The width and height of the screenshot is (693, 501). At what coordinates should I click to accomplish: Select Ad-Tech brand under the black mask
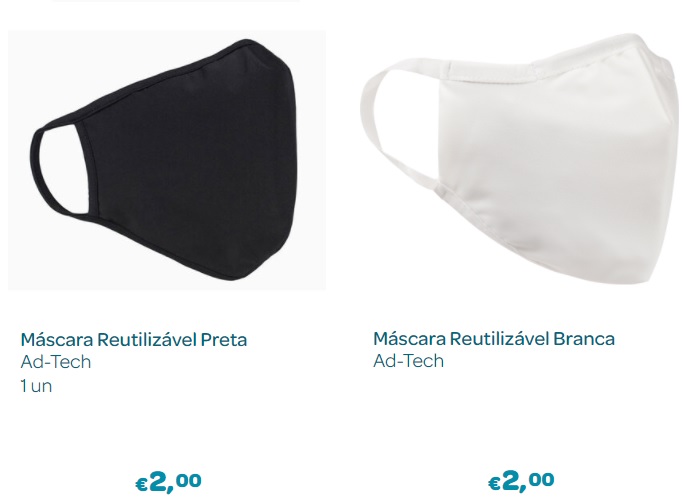[56, 362]
